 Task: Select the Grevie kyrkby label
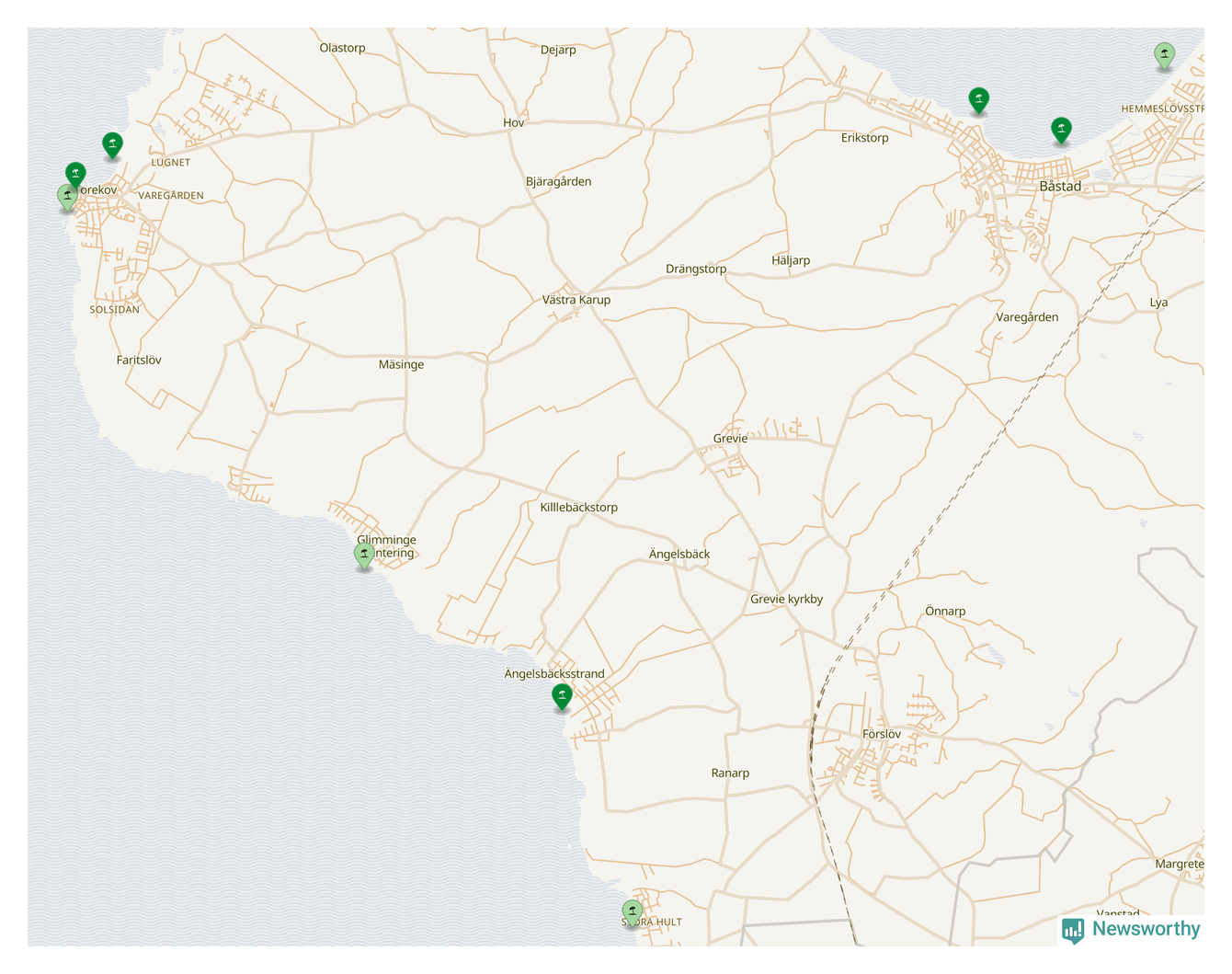click(x=787, y=600)
